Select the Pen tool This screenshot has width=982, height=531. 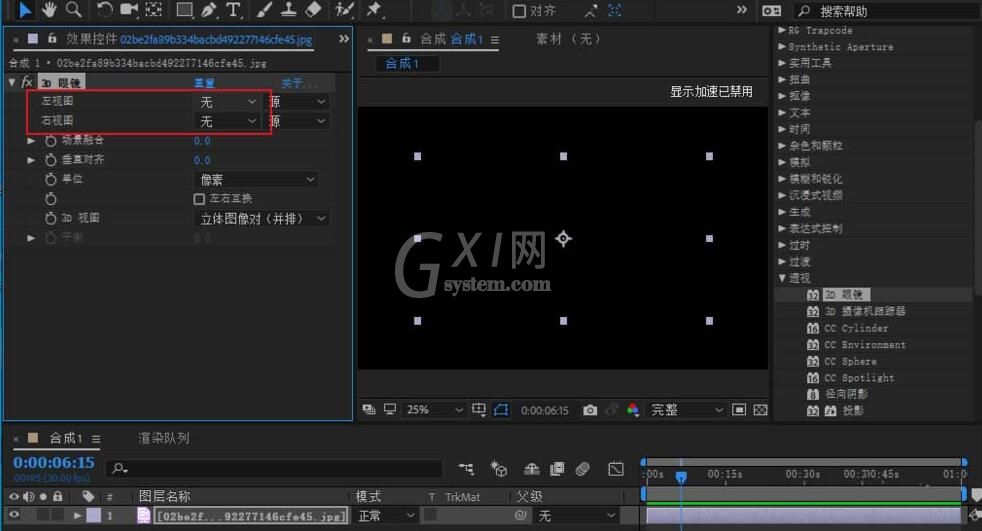[209, 9]
